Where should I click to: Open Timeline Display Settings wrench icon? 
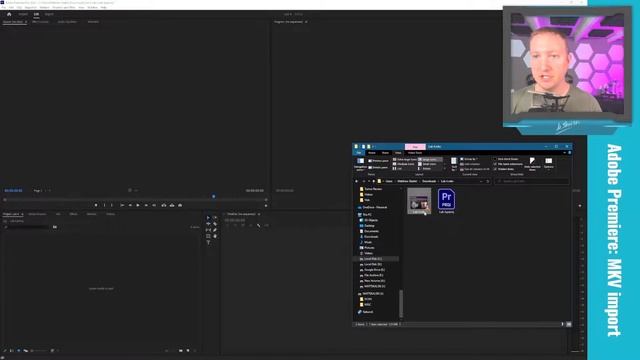click(258, 225)
